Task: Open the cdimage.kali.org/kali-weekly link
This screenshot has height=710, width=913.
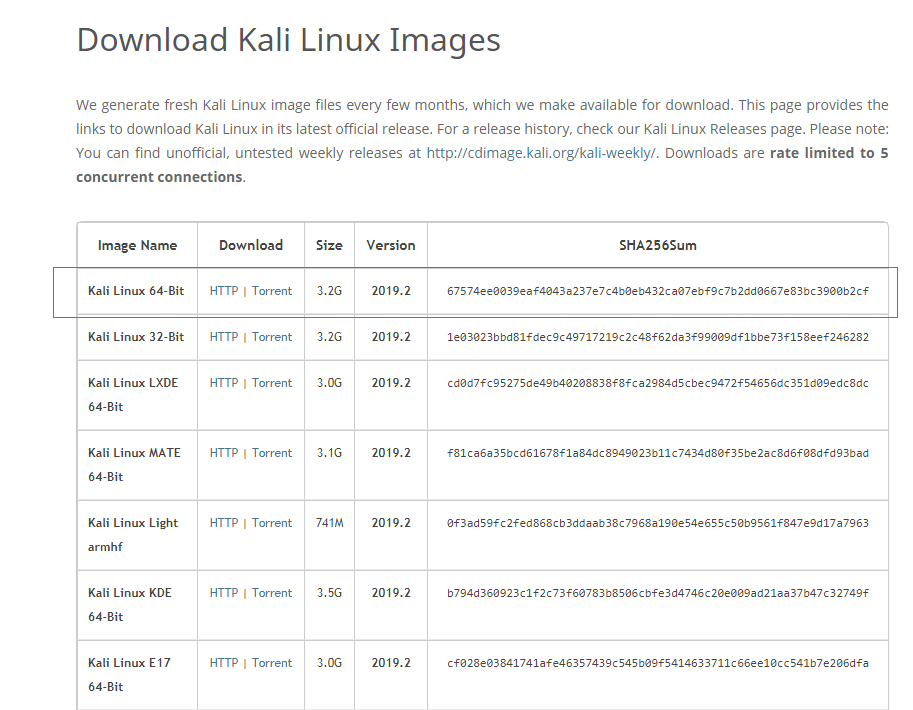Action: [x=541, y=153]
